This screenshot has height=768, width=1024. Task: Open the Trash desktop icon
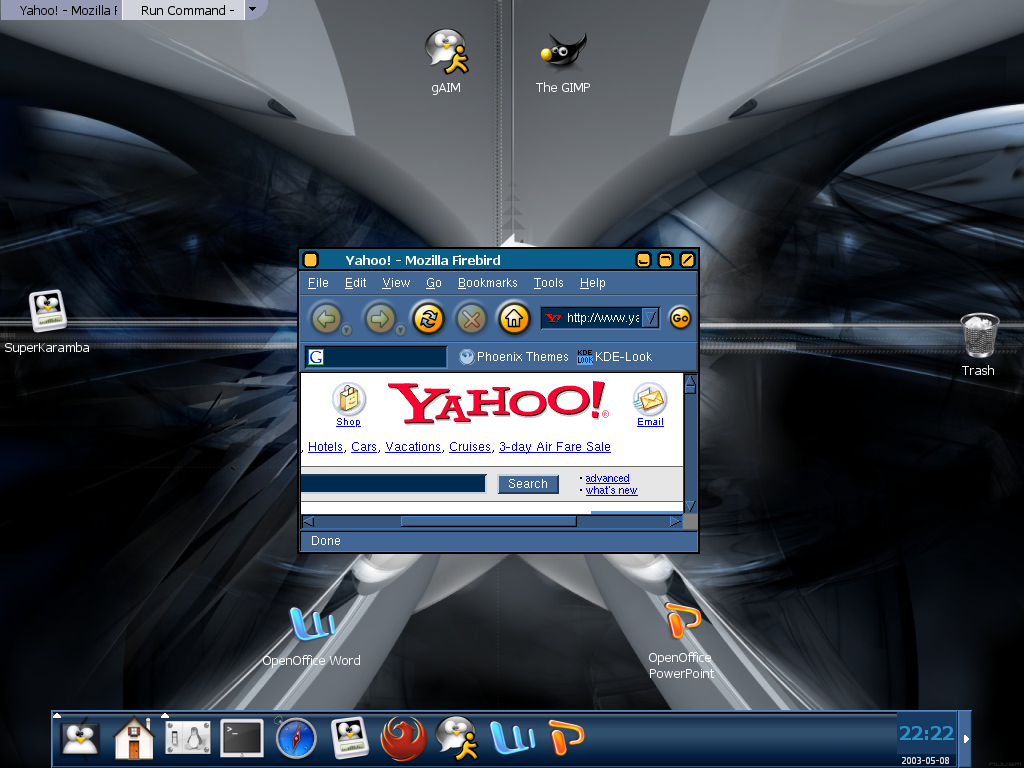click(x=979, y=344)
